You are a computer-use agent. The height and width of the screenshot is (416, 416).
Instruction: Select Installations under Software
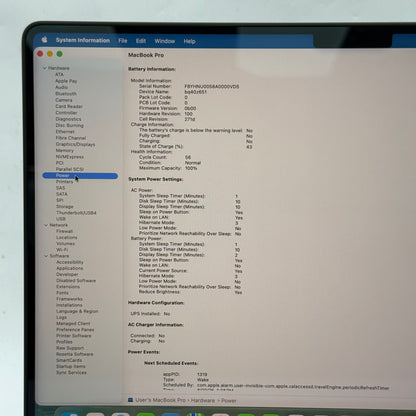click(69, 305)
